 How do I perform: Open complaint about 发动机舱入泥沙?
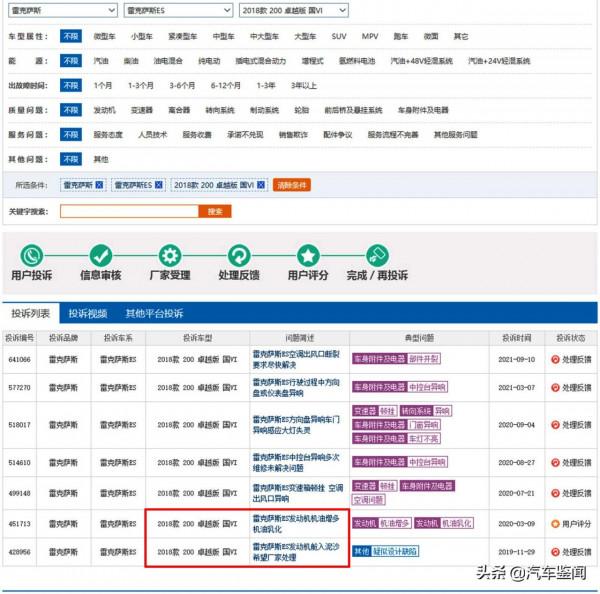296,552
